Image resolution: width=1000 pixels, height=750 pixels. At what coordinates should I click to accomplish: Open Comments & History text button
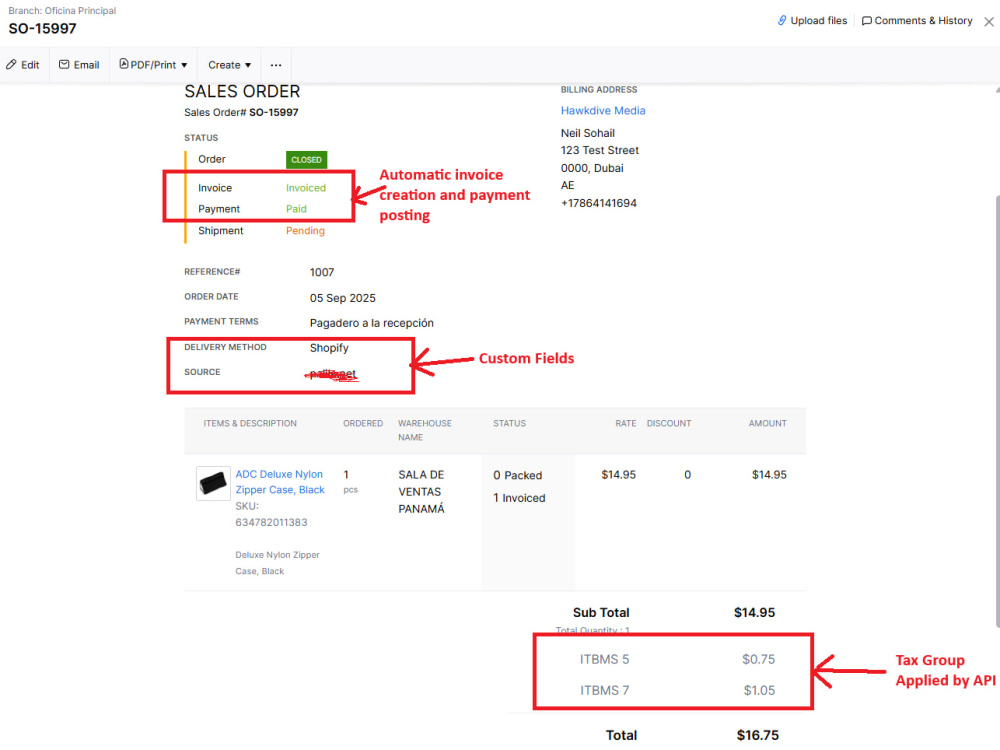tap(923, 20)
